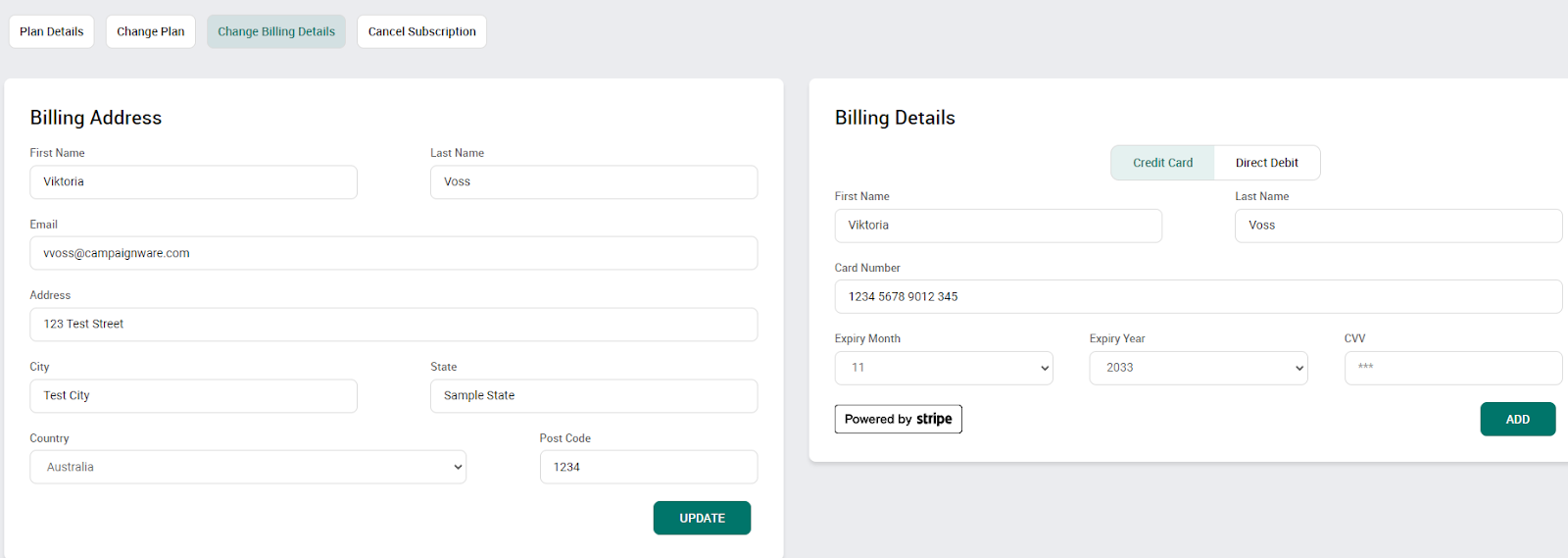The image size is (1568, 558).
Task: Focus the Card Number field
Action: click(x=1198, y=296)
